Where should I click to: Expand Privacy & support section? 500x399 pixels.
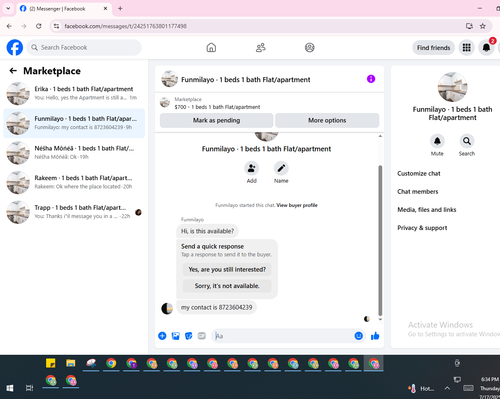(x=422, y=228)
